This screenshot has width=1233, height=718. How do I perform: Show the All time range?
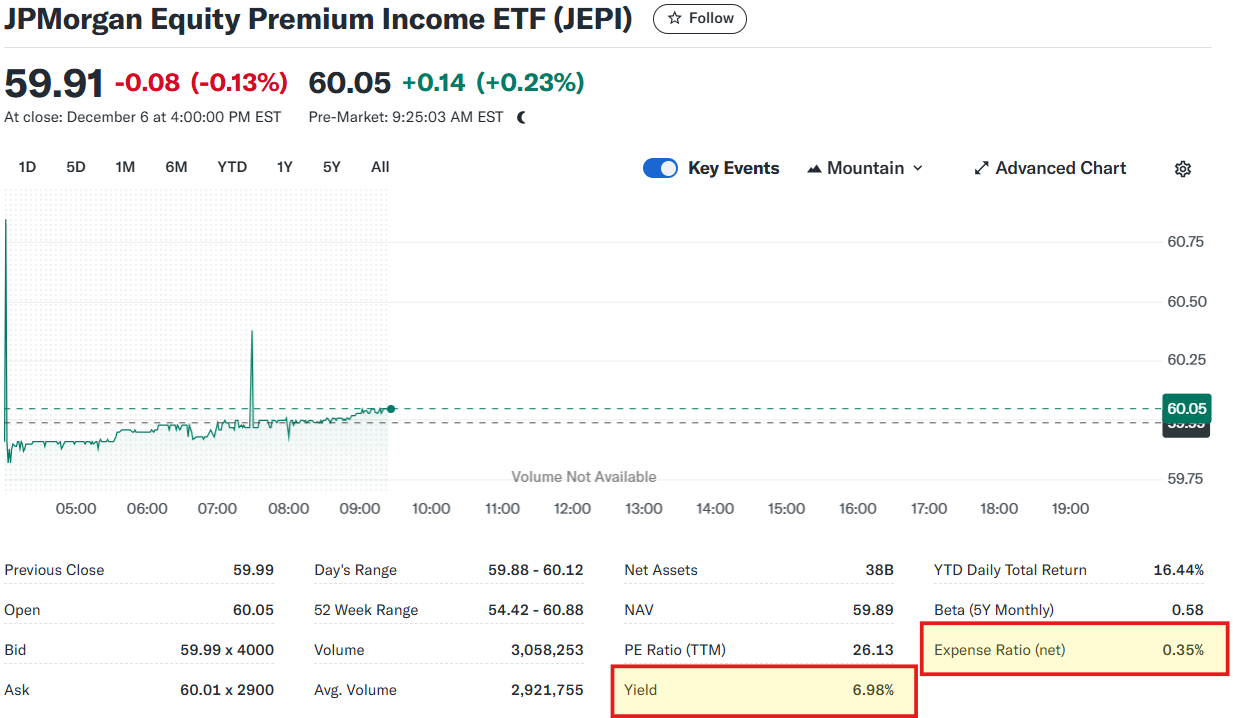(380, 167)
